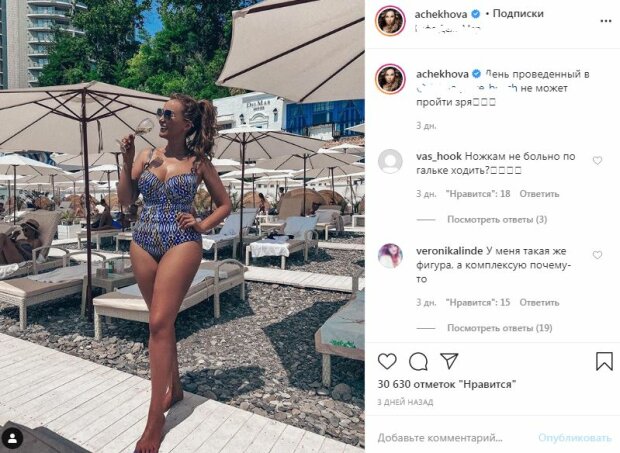Open vas_hook commenter avatar
This screenshot has height=453, width=620.
pyautogui.click(x=390, y=161)
